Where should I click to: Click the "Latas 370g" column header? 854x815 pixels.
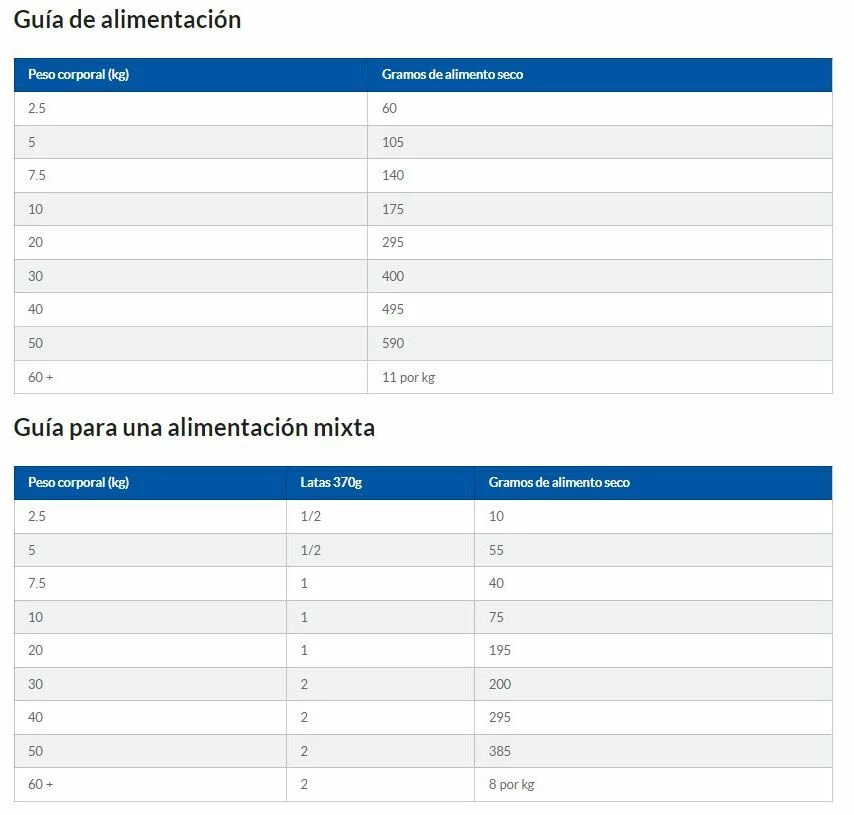pos(331,483)
